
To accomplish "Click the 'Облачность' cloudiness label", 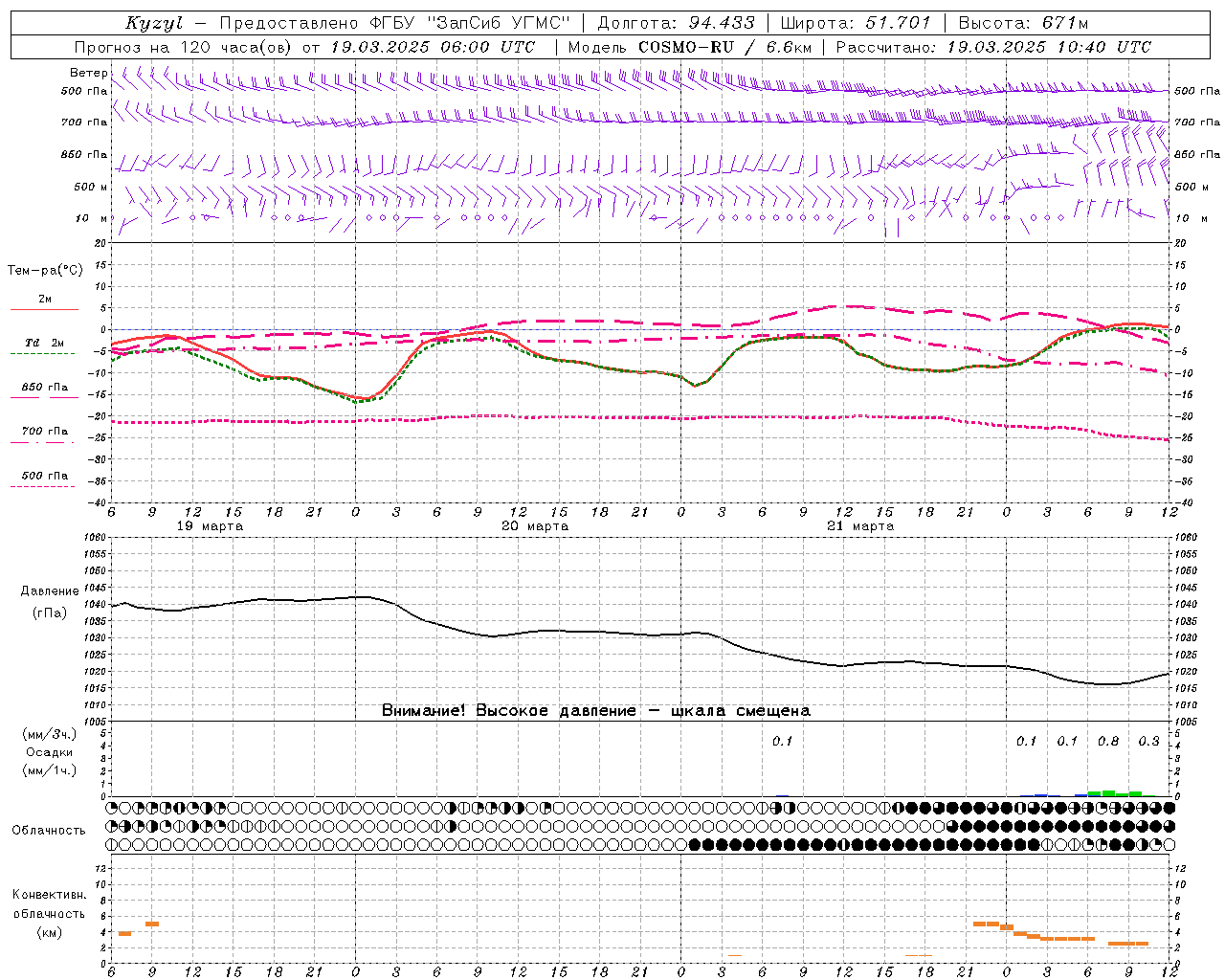I will click(49, 830).
